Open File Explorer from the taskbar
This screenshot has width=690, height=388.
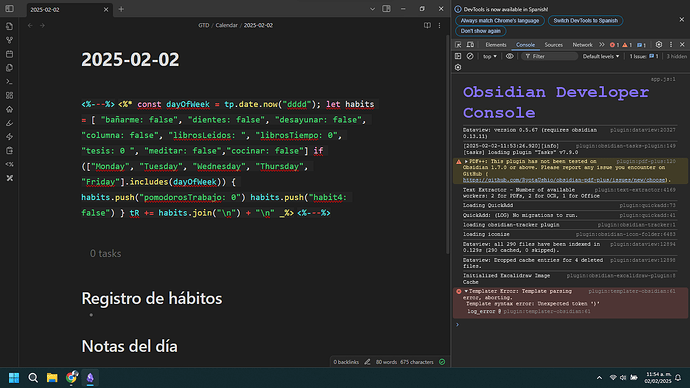coord(52,377)
